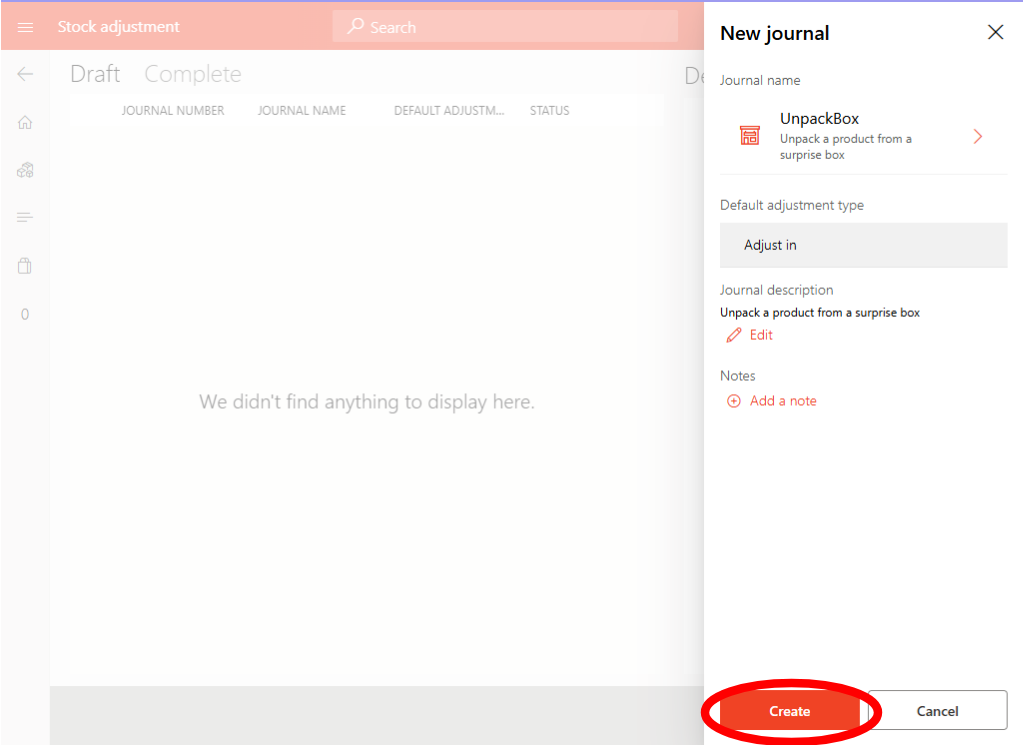Go to Home from the sidebar
This screenshot has width=1023, height=745.
tap(26, 122)
